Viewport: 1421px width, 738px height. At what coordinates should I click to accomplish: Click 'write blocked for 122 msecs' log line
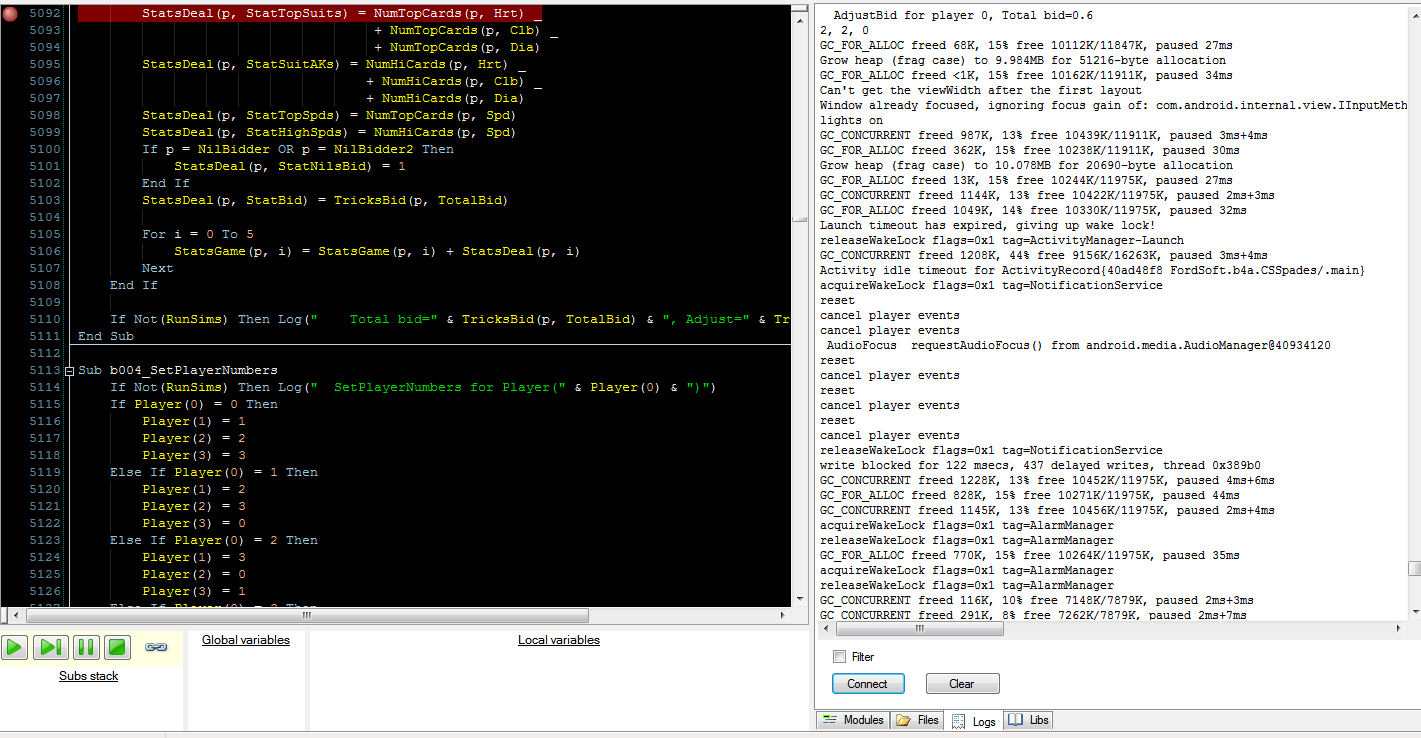click(x=1040, y=465)
